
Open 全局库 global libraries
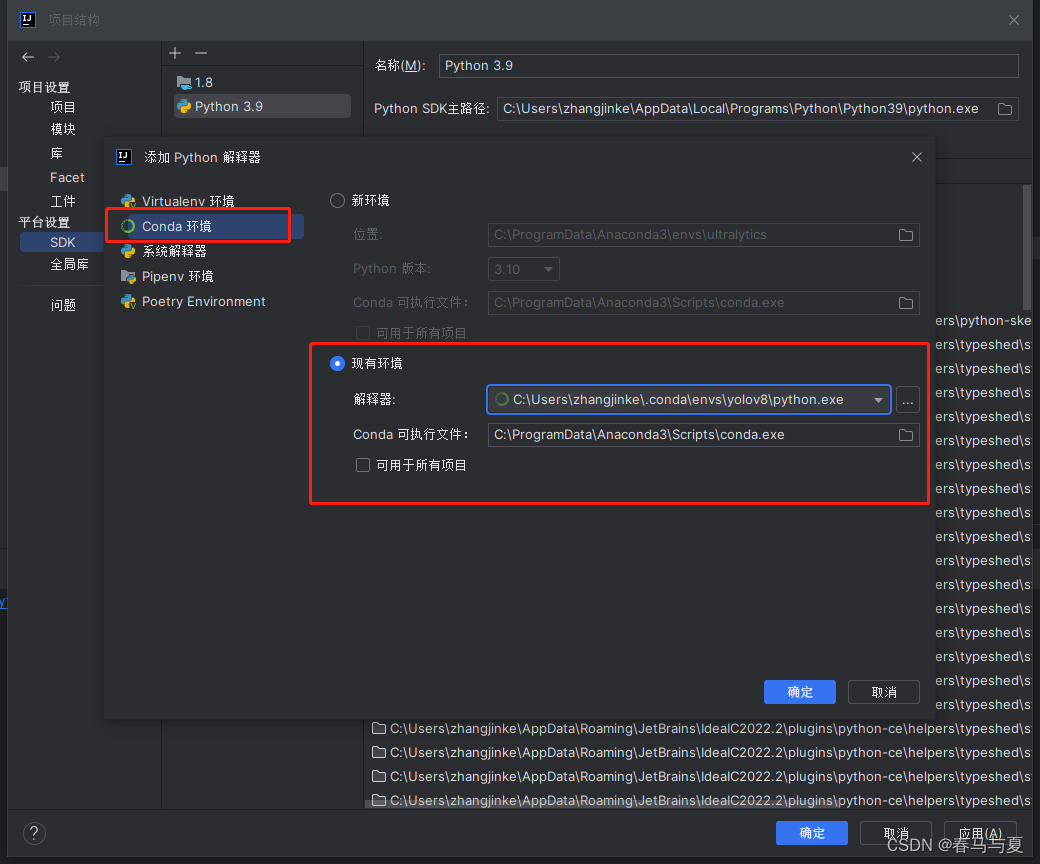pyautogui.click(x=69, y=265)
